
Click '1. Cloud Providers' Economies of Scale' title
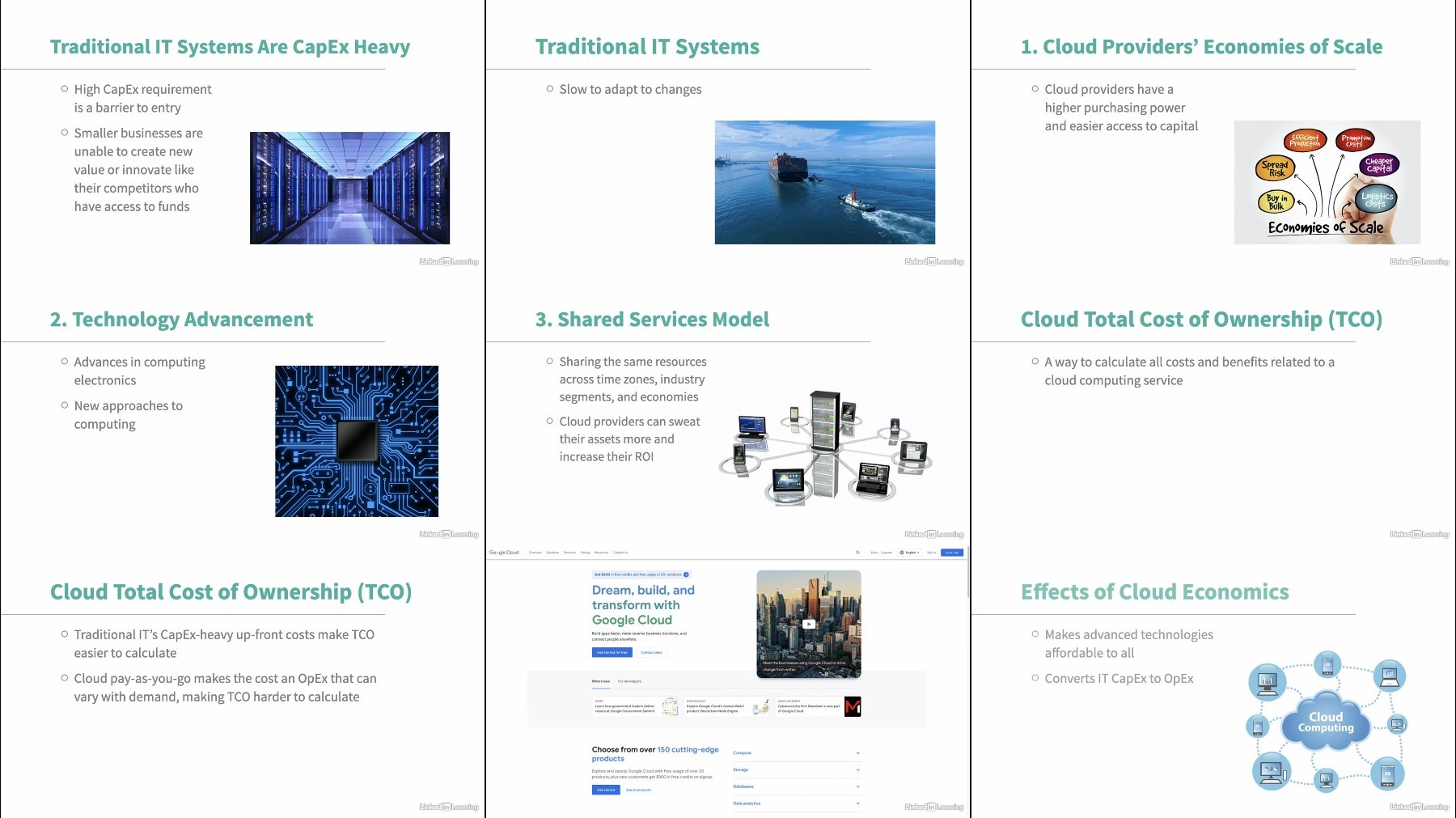[x=1201, y=47]
